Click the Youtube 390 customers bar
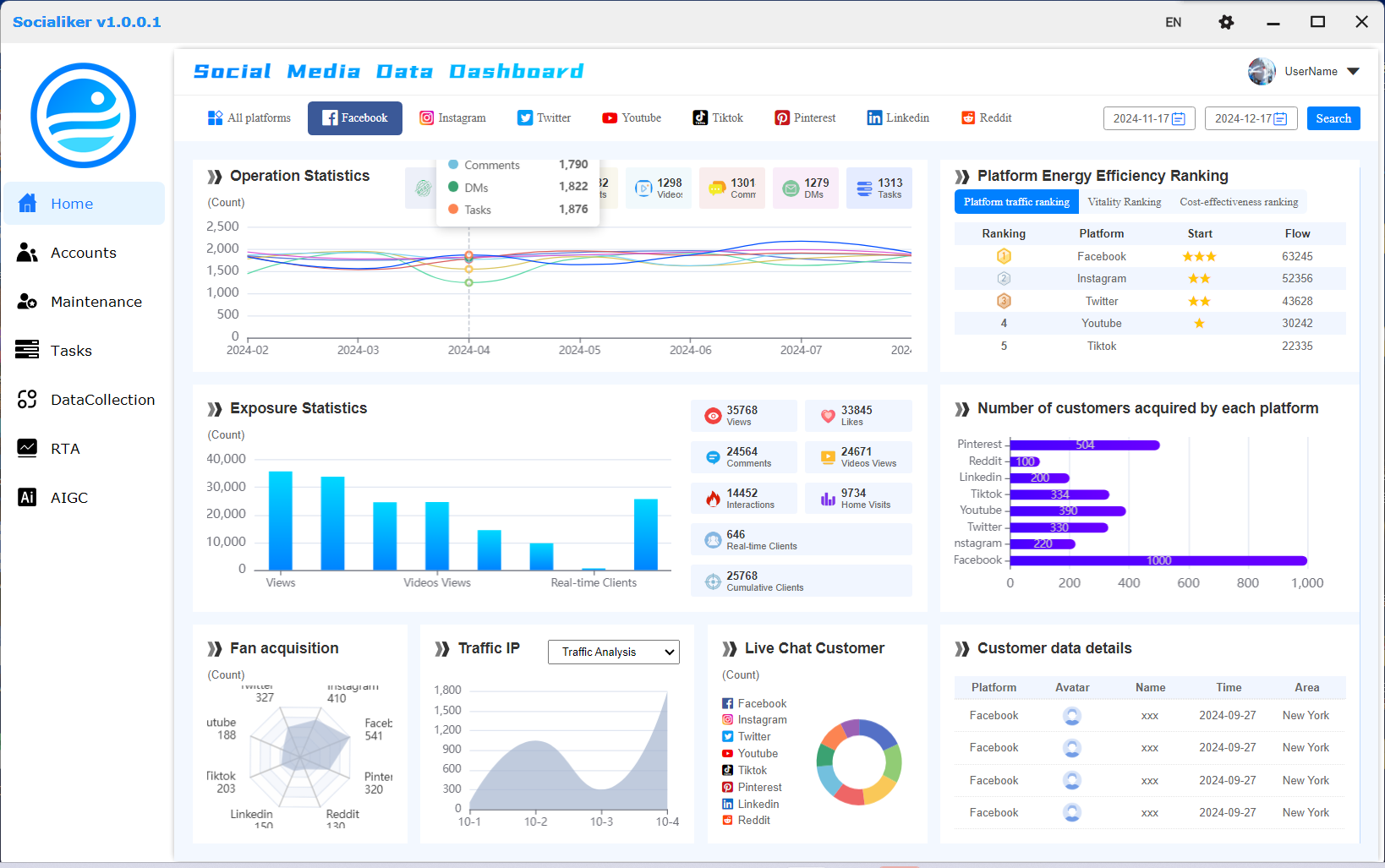The image size is (1385, 868). tap(1068, 510)
